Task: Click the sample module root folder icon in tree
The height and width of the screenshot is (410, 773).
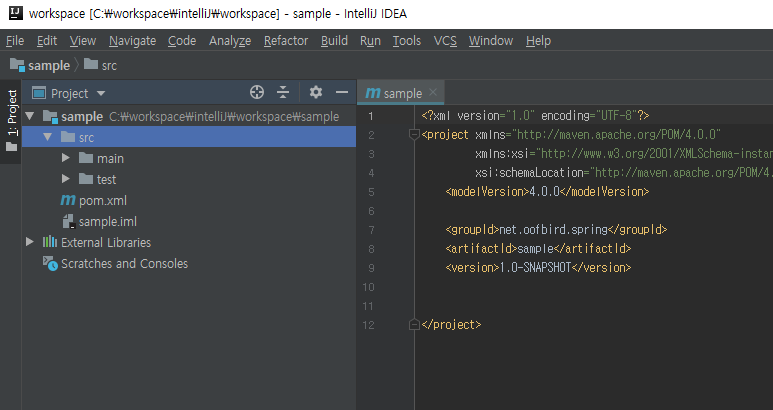Action: click(50, 117)
